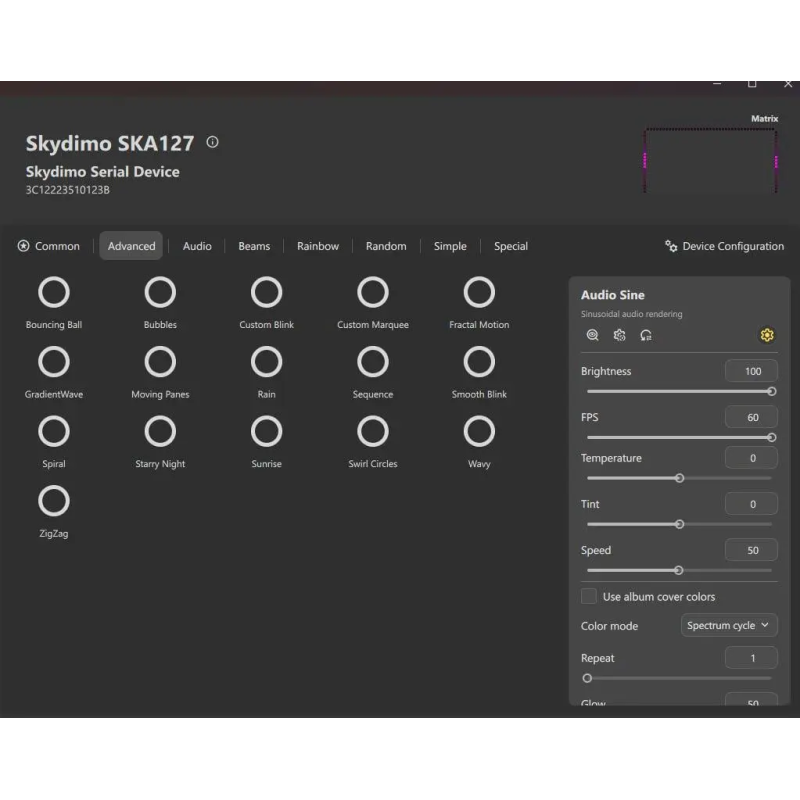Select the Smooth Blink effect
This screenshot has height=800, width=800.
[479, 362]
